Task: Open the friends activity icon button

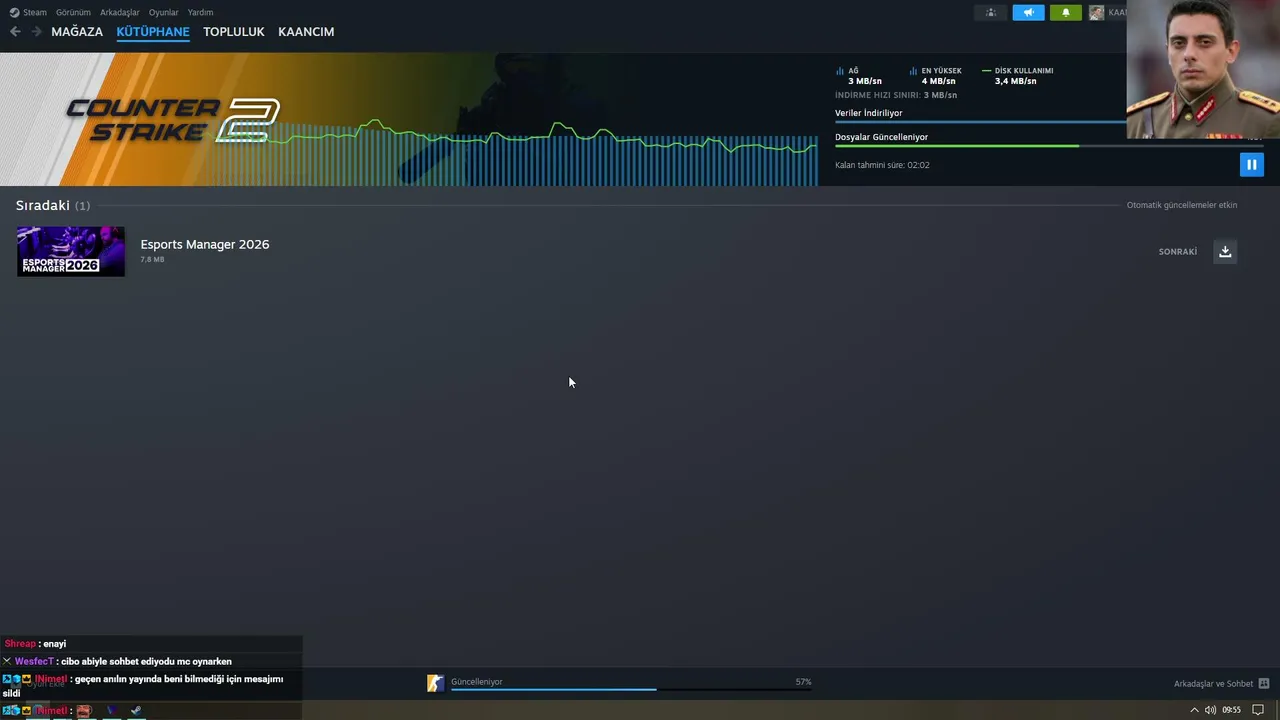Action: click(x=991, y=13)
